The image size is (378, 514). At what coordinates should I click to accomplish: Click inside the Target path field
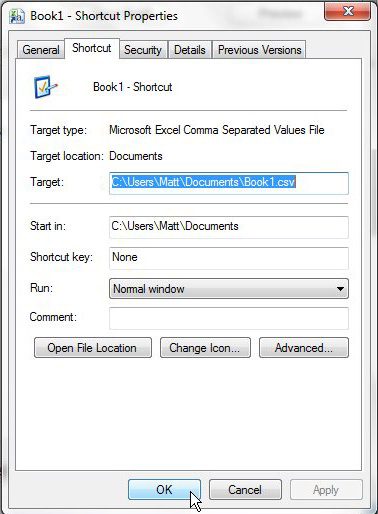(x=229, y=183)
